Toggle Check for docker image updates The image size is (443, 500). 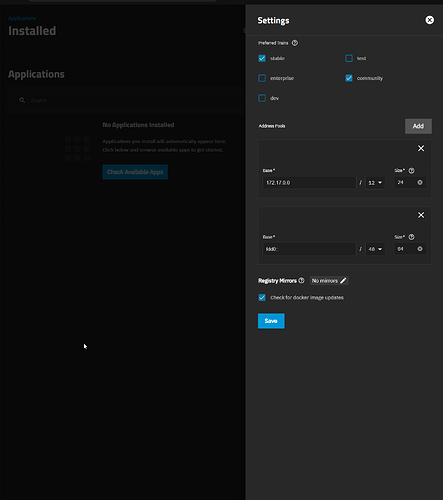(x=262, y=297)
